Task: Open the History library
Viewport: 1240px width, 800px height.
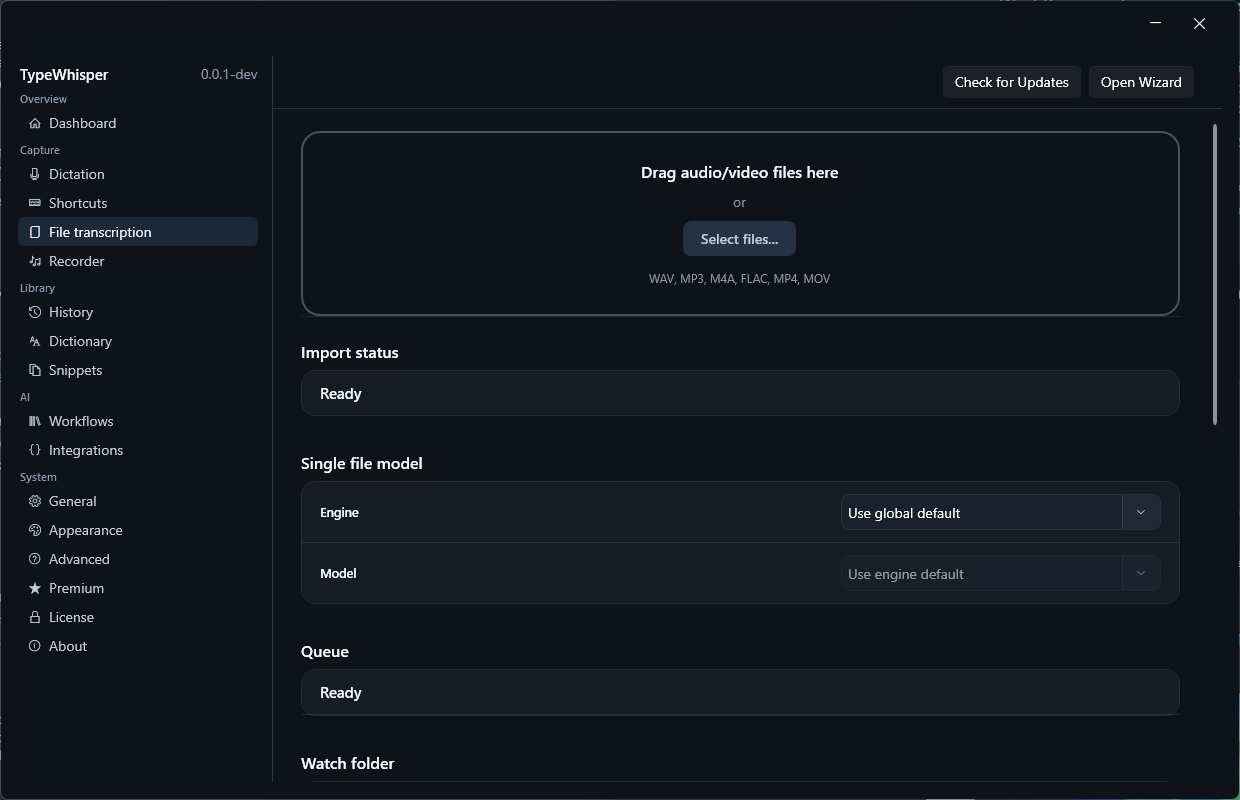Action: coord(138,312)
